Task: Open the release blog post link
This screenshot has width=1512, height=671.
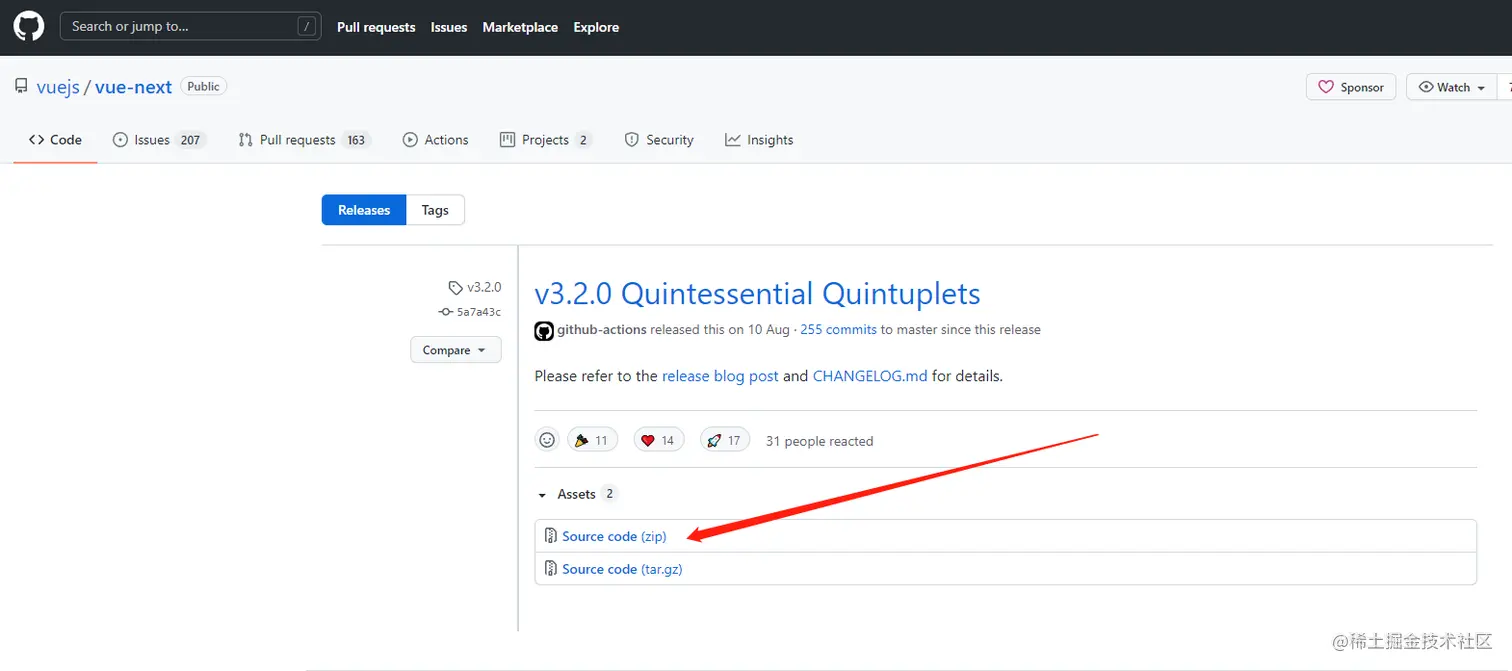Action: tap(720, 376)
